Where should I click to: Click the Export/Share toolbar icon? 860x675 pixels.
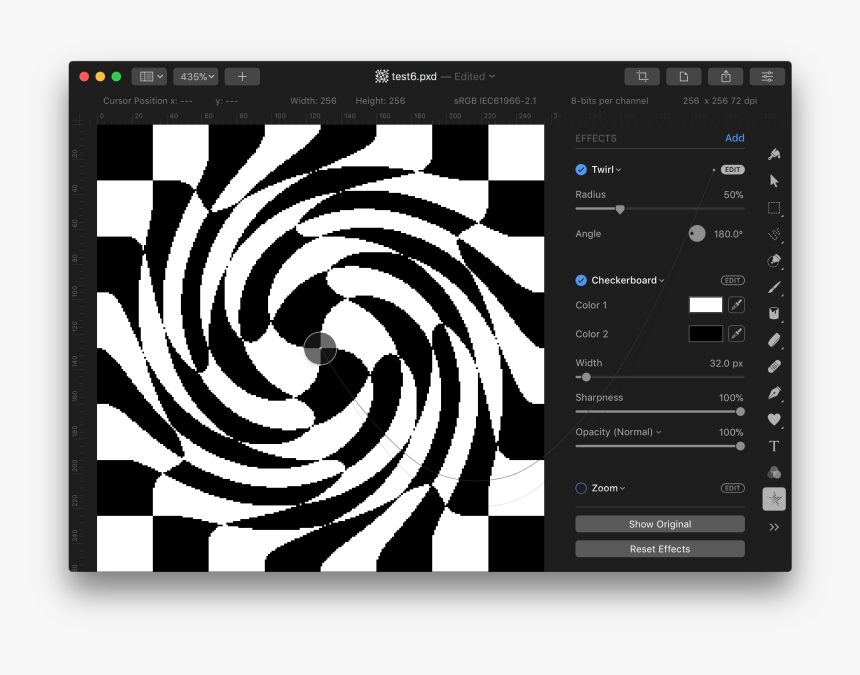tap(725, 76)
